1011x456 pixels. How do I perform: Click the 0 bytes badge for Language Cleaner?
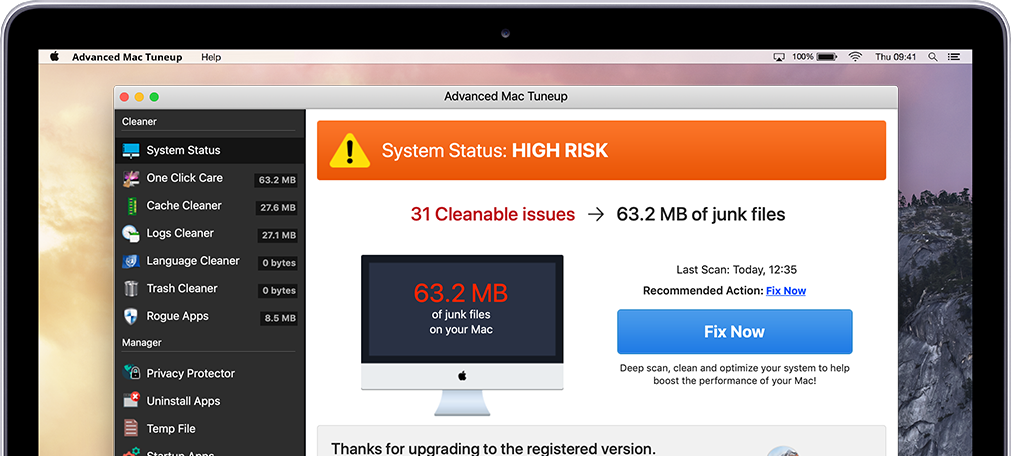click(278, 263)
